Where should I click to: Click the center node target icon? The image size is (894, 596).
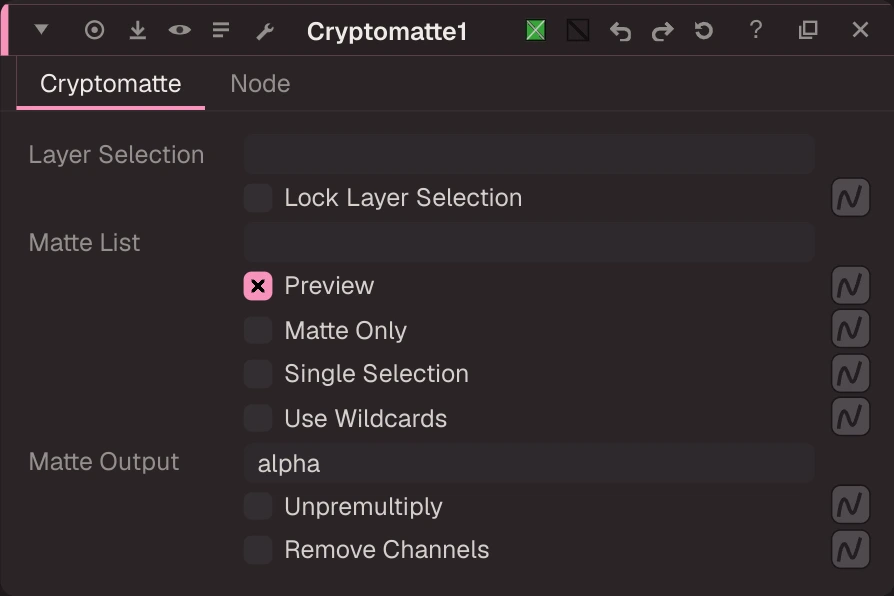pos(95,30)
